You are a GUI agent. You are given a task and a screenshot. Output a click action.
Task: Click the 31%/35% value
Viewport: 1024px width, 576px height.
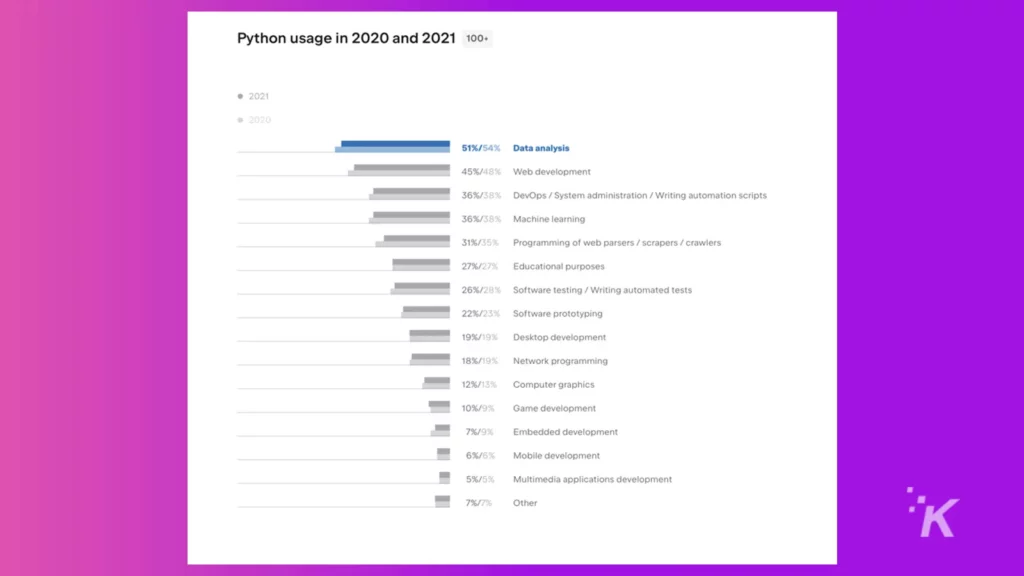tap(480, 242)
